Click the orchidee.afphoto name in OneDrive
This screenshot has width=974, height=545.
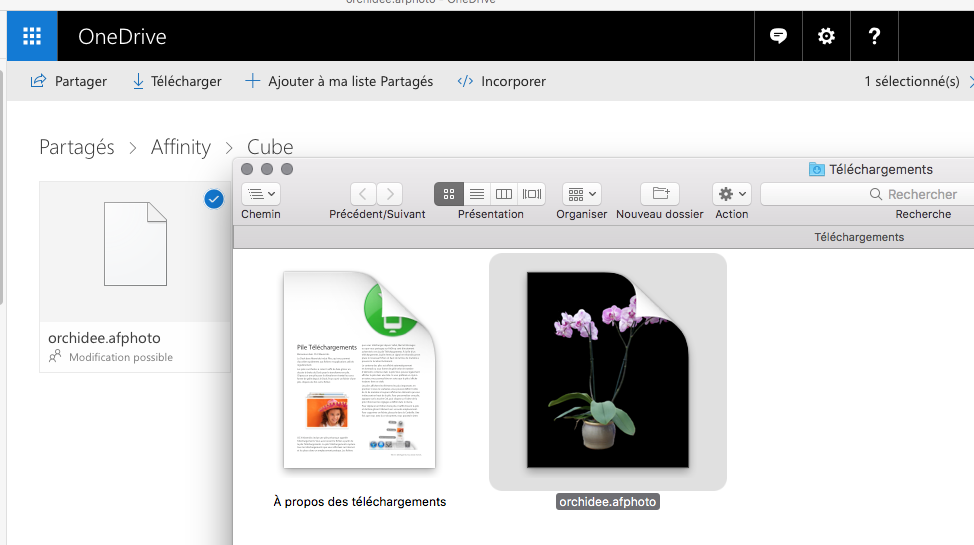(104, 338)
